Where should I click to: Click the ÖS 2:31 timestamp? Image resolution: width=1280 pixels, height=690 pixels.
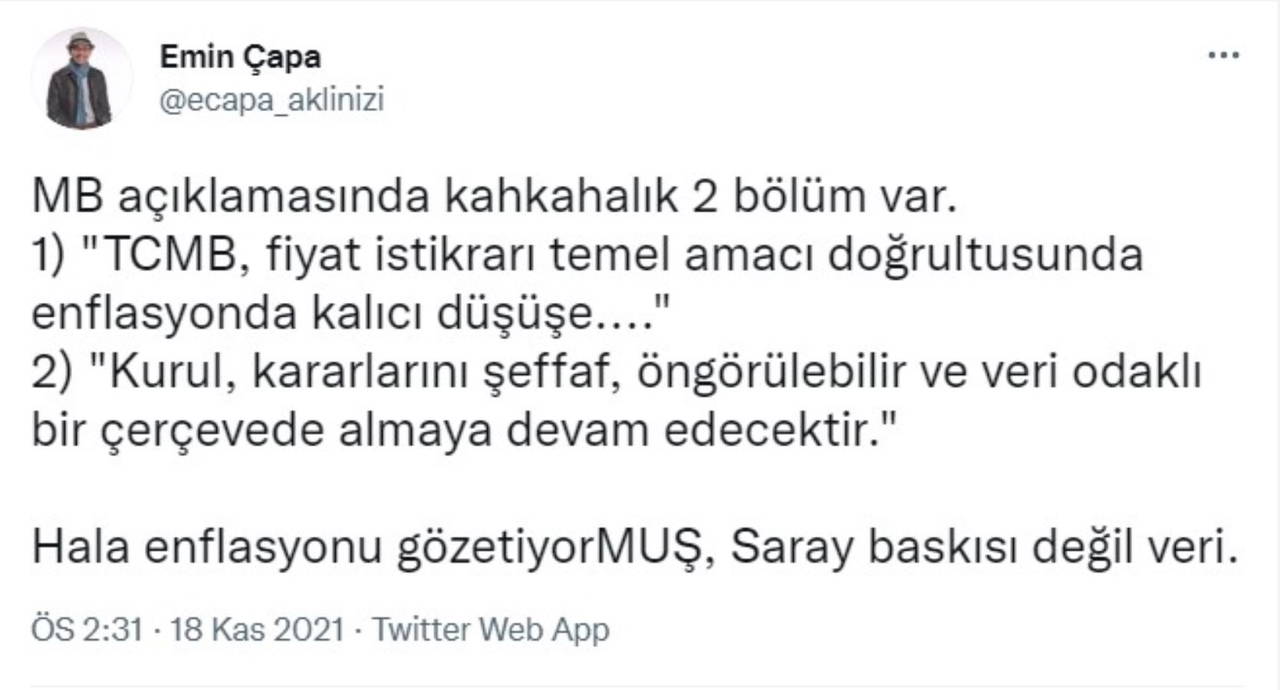[91, 630]
